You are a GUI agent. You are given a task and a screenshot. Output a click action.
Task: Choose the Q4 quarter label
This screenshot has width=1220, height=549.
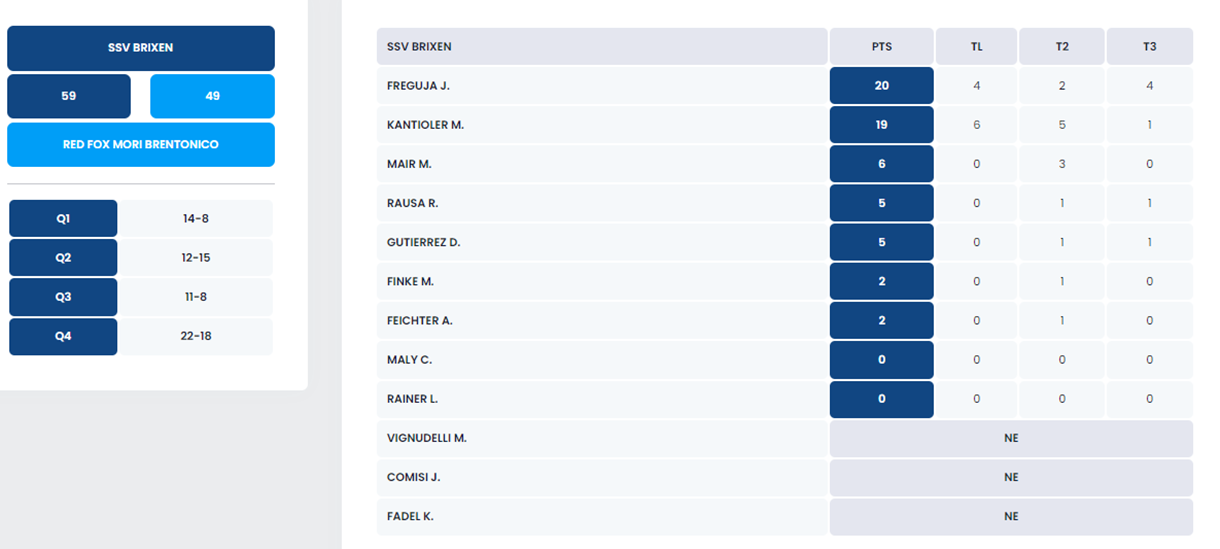[63, 336]
